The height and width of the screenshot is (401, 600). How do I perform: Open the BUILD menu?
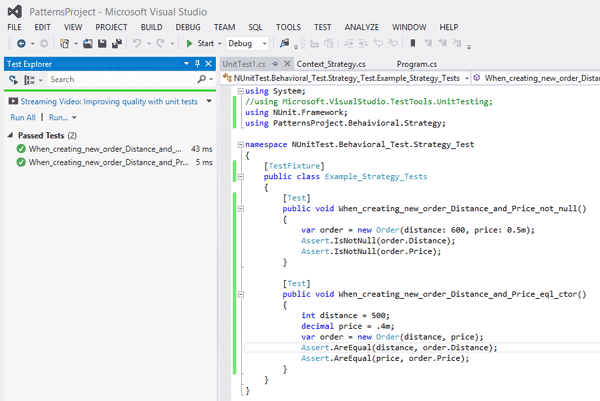pos(152,27)
